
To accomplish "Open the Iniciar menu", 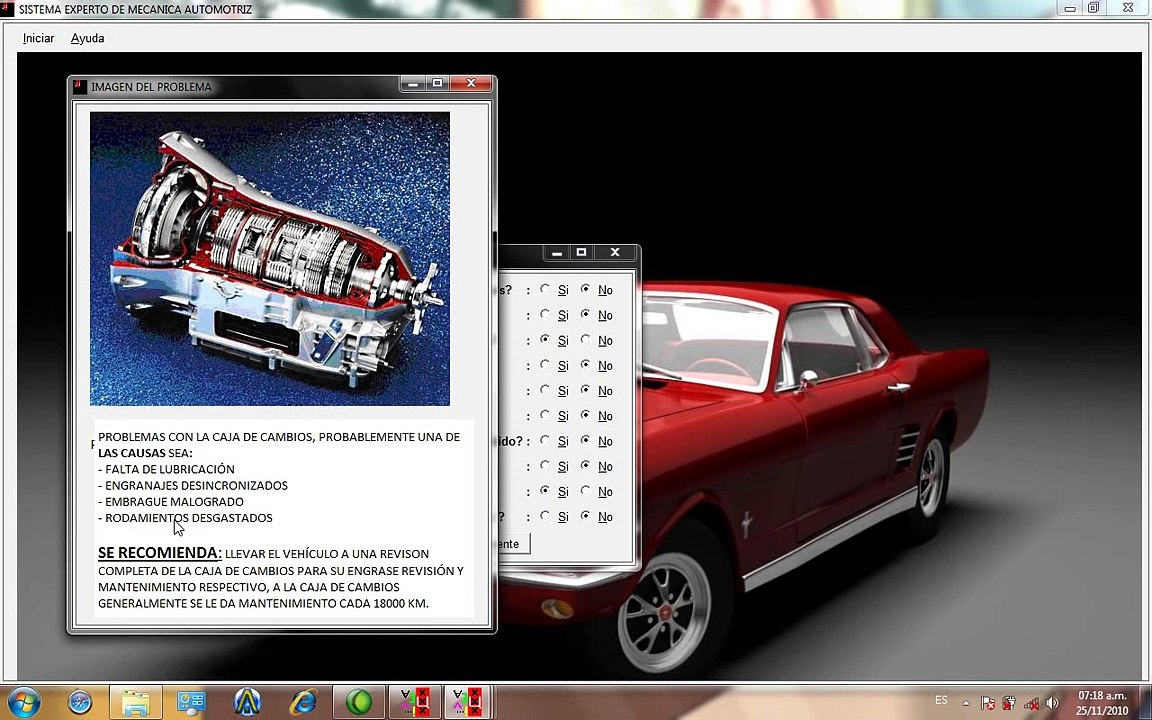I will coord(38,38).
